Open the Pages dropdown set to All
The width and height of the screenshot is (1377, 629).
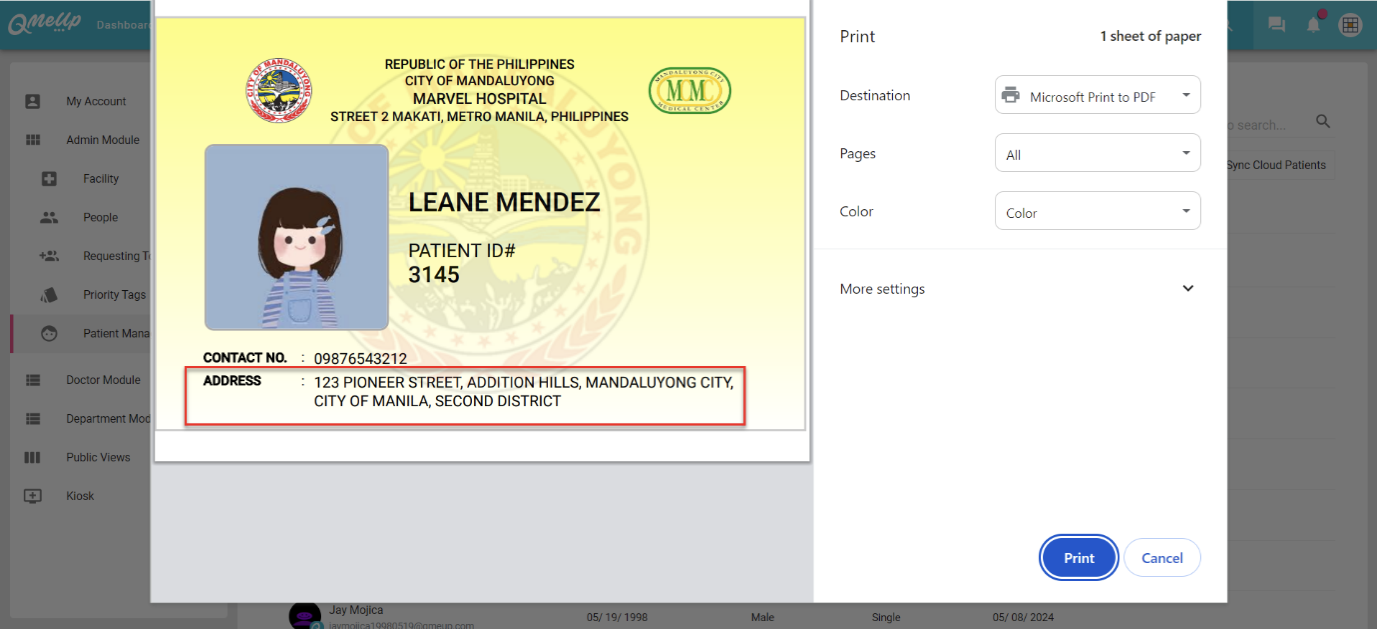[1097, 154]
